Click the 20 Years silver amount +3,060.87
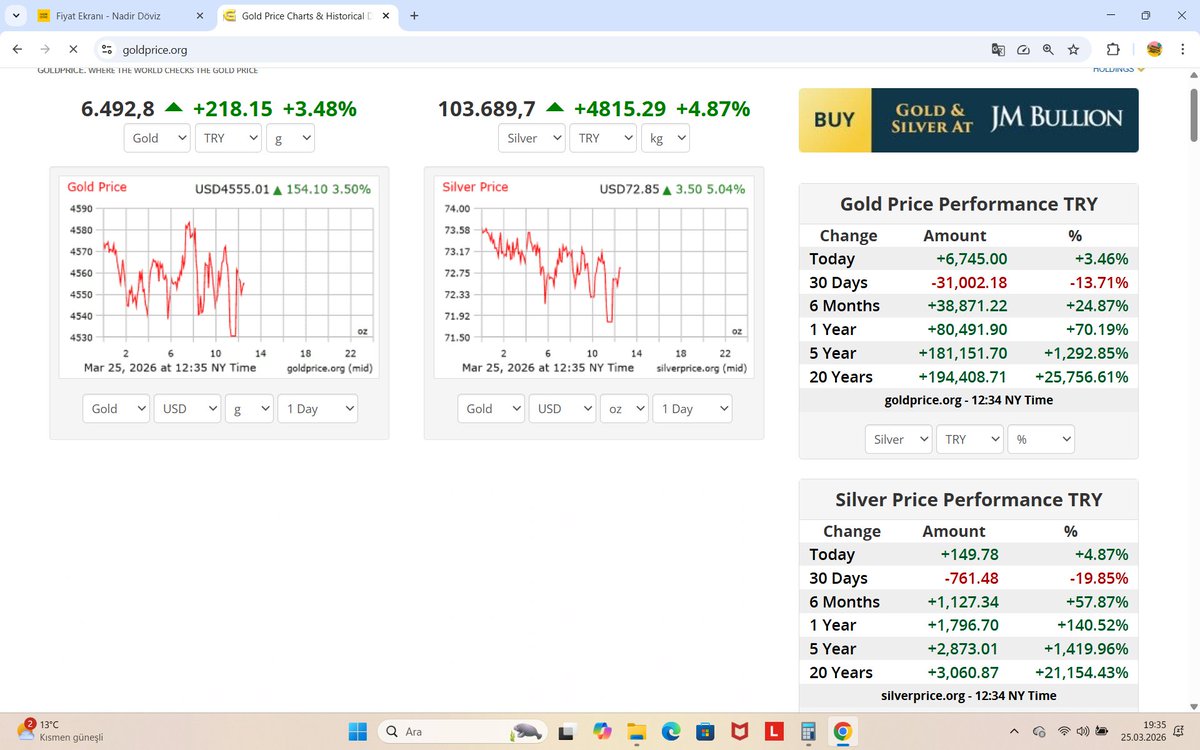This screenshot has height=750, width=1200. coord(964,673)
